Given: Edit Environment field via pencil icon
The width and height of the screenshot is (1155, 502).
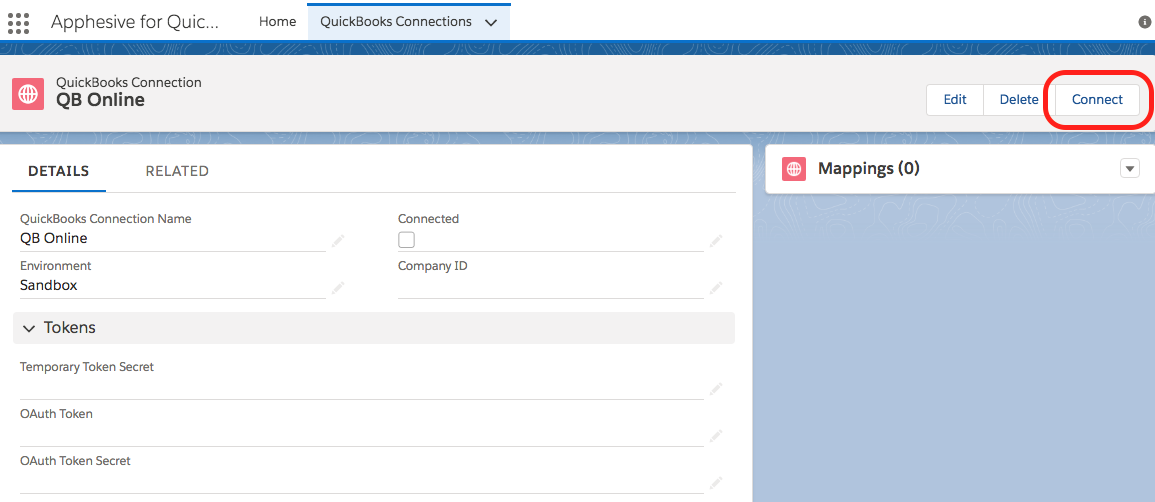Looking at the screenshot, I should [337, 287].
